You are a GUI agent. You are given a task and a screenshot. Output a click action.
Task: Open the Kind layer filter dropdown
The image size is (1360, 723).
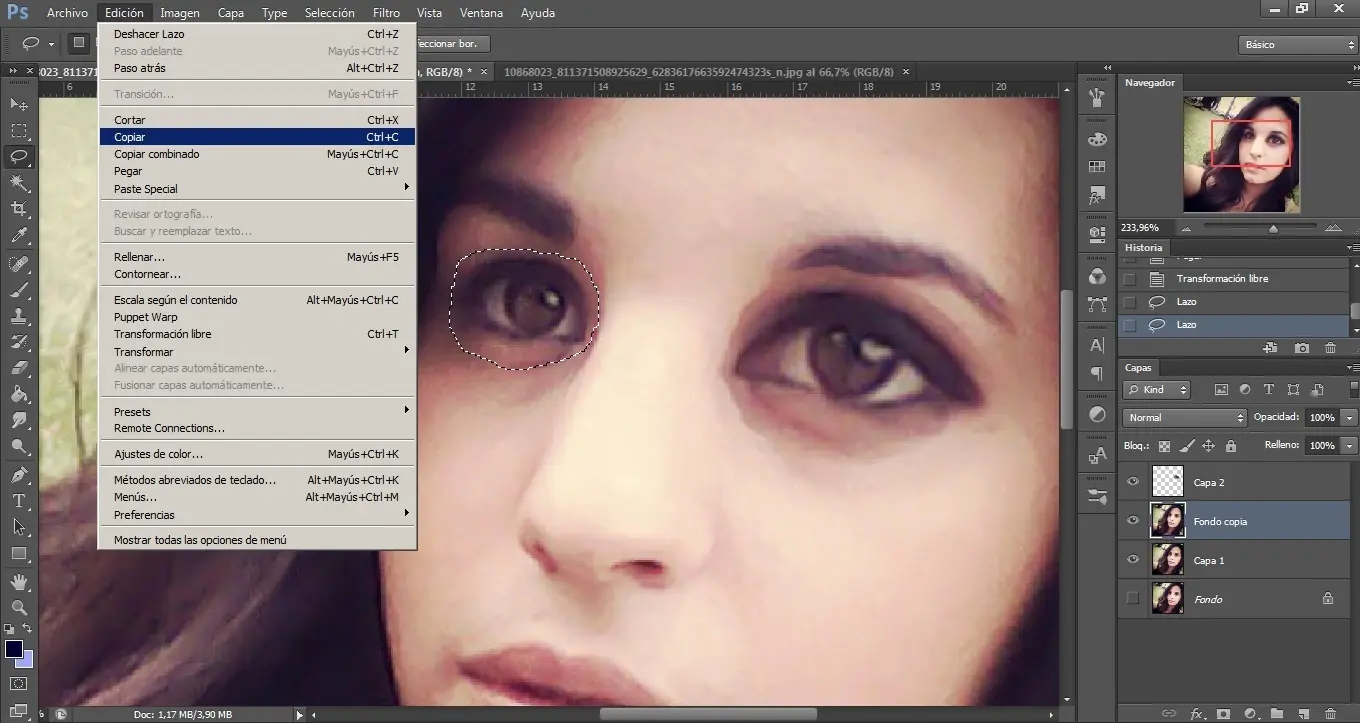point(1157,390)
